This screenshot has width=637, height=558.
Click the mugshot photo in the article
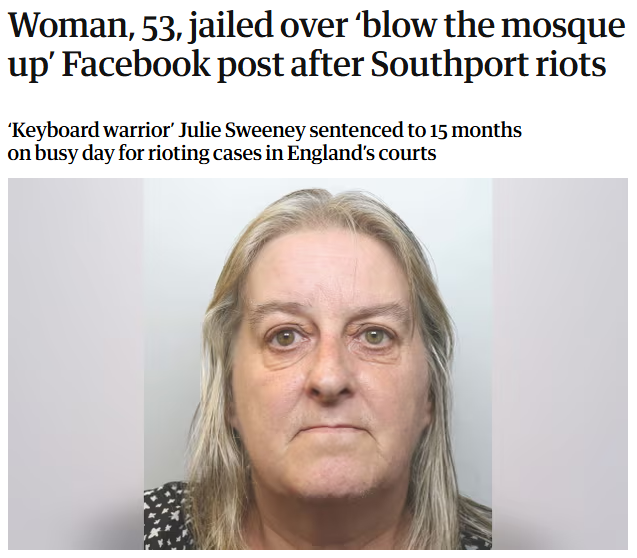click(318, 364)
